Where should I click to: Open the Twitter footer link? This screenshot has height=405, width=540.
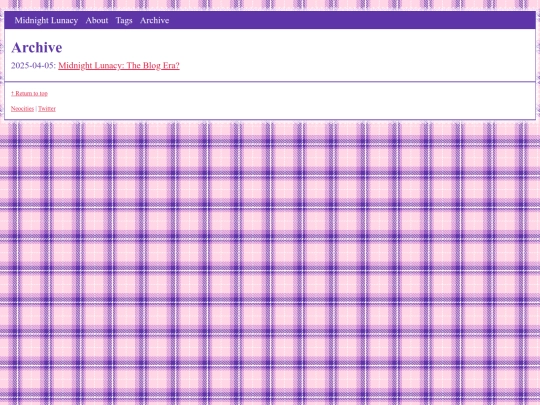(x=47, y=108)
